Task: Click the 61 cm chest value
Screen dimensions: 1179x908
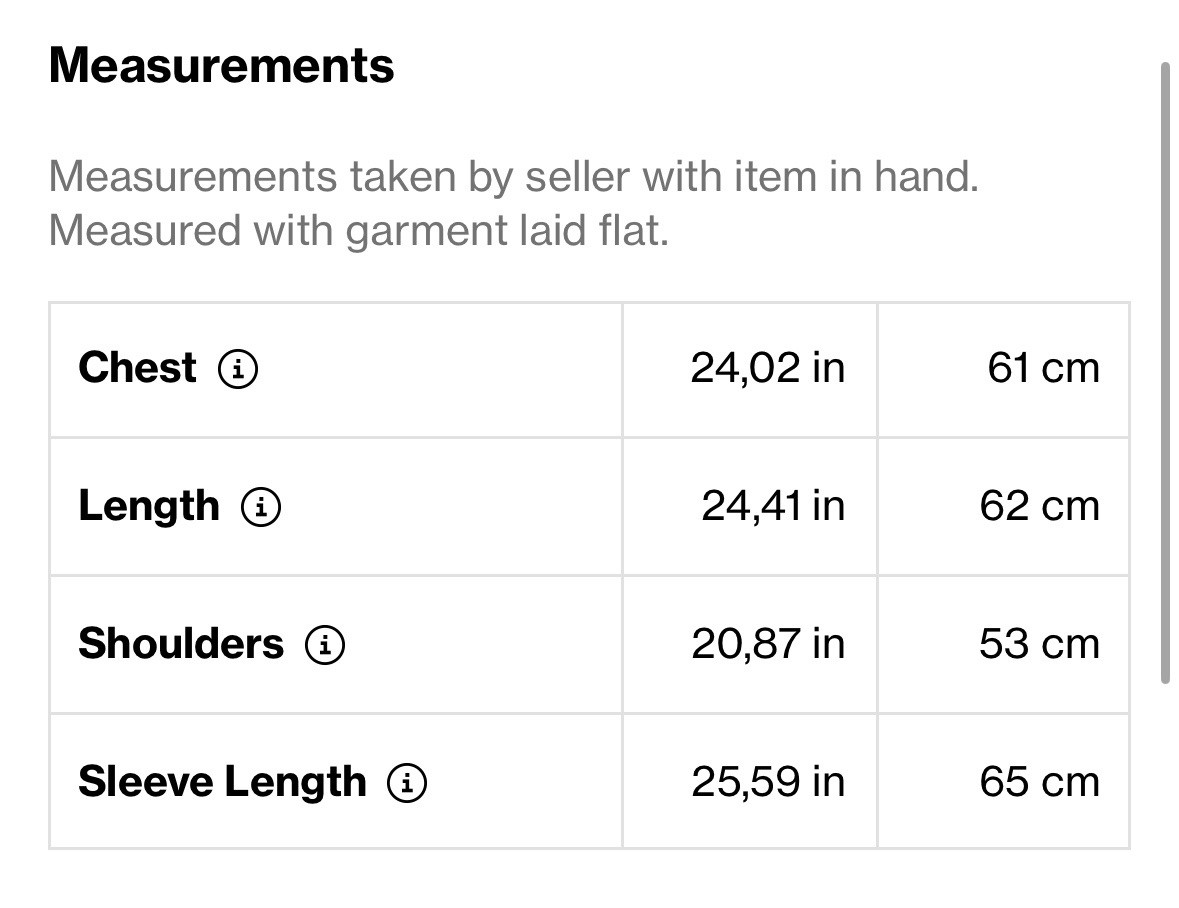Action: [x=1043, y=368]
